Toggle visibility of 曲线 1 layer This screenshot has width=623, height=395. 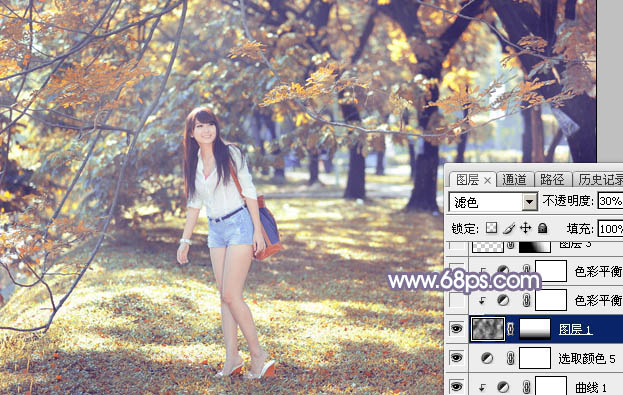pyautogui.click(x=457, y=386)
